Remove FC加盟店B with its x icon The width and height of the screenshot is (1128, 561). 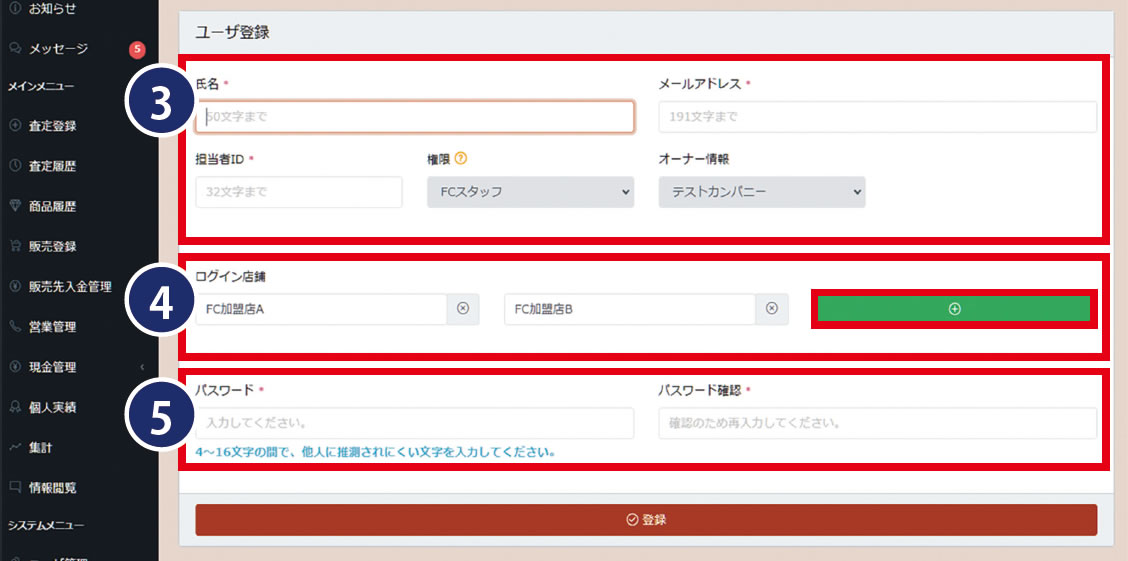(x=771, y=310)
